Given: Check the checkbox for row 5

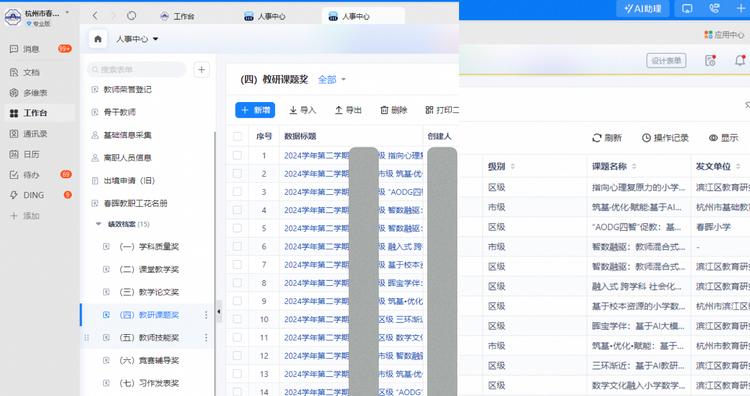Looking at the screenshot, I should [x=237, y=228].
